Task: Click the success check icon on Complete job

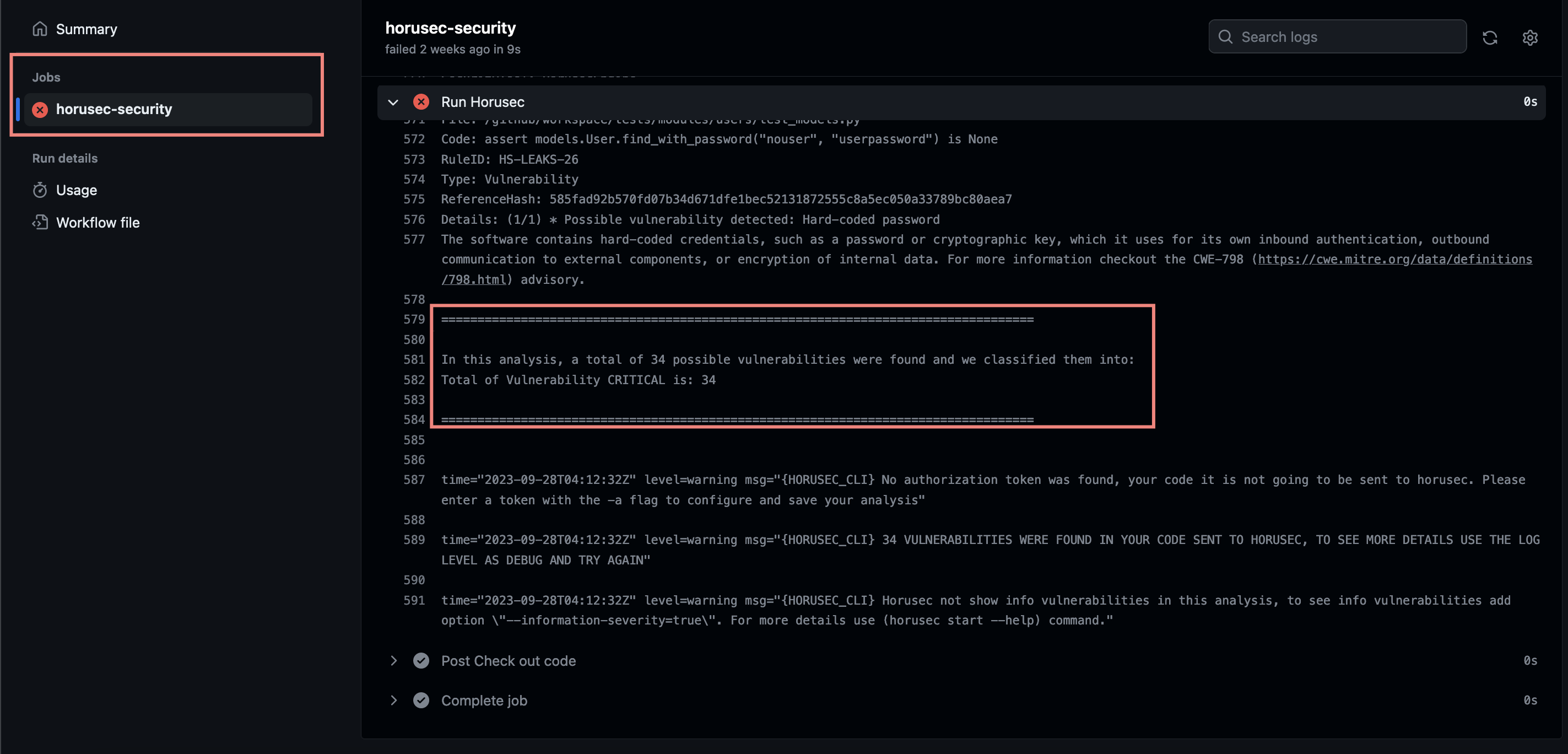Action: click(x=421, y=701)
